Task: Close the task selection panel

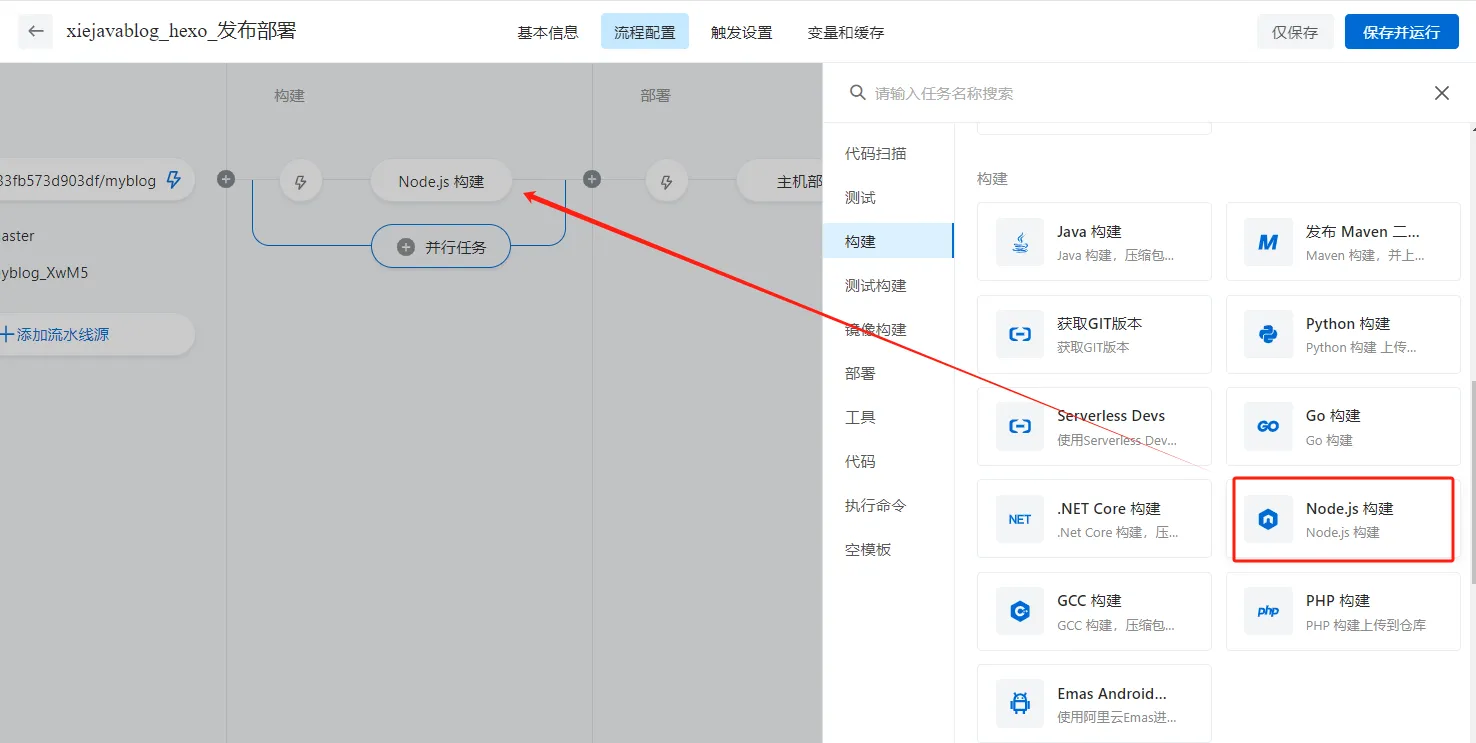Action: [x=1441, y=92]
